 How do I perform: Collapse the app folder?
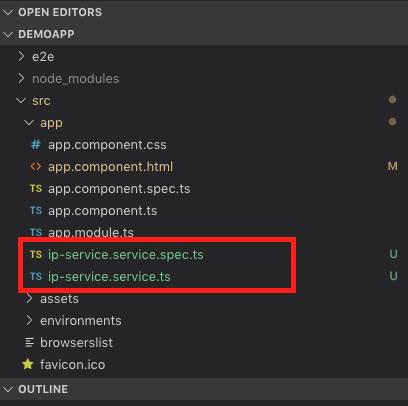coord(29,123)
